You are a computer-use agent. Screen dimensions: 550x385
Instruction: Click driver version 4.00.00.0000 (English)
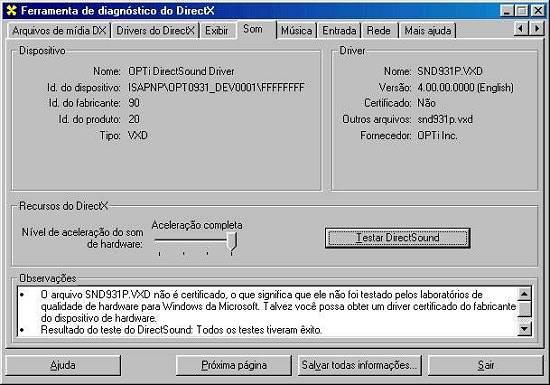465,87
